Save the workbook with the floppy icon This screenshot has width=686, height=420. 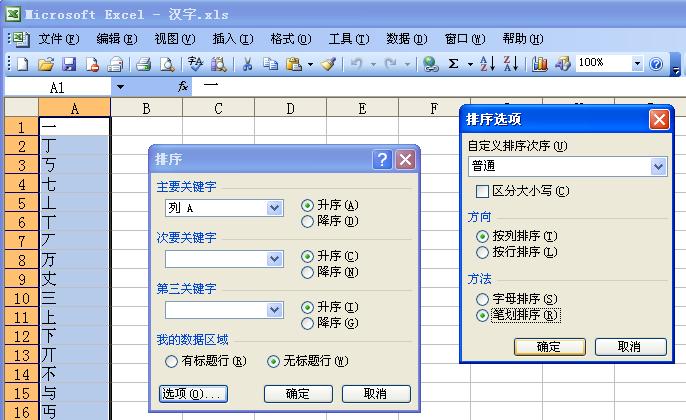click(x=69, y=64)
